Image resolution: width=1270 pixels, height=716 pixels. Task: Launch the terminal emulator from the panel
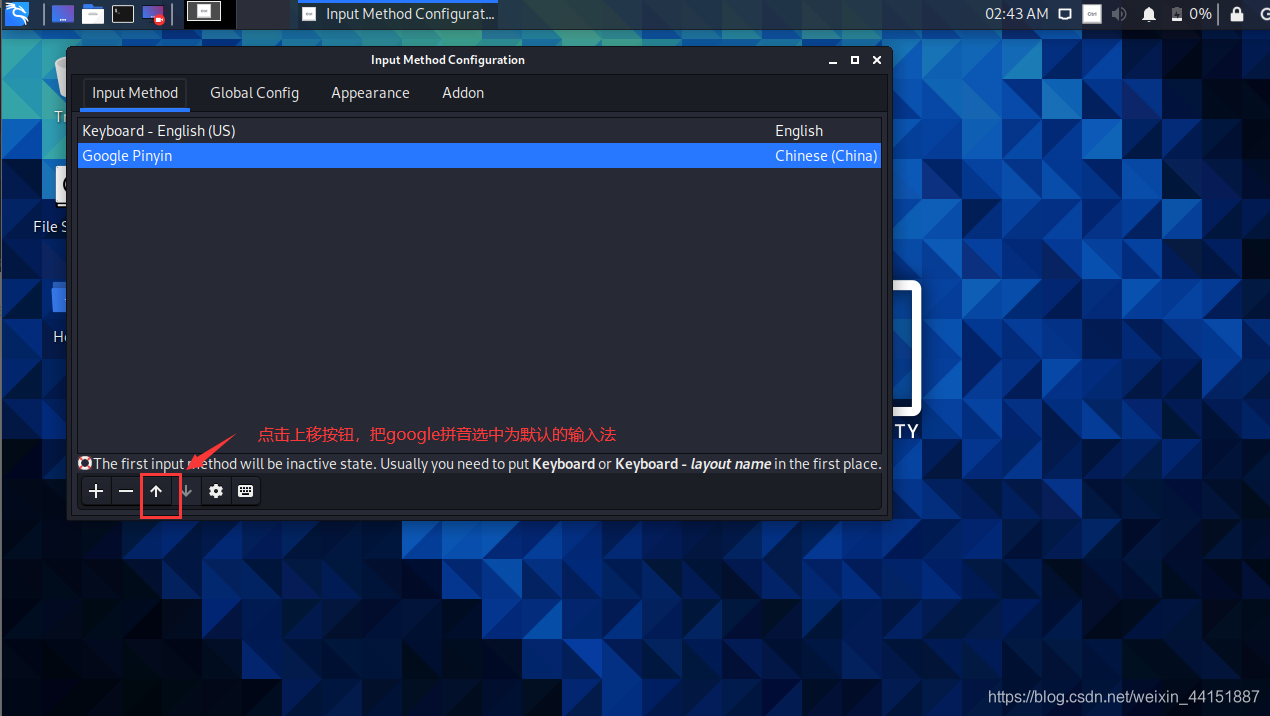coord(123,14)
